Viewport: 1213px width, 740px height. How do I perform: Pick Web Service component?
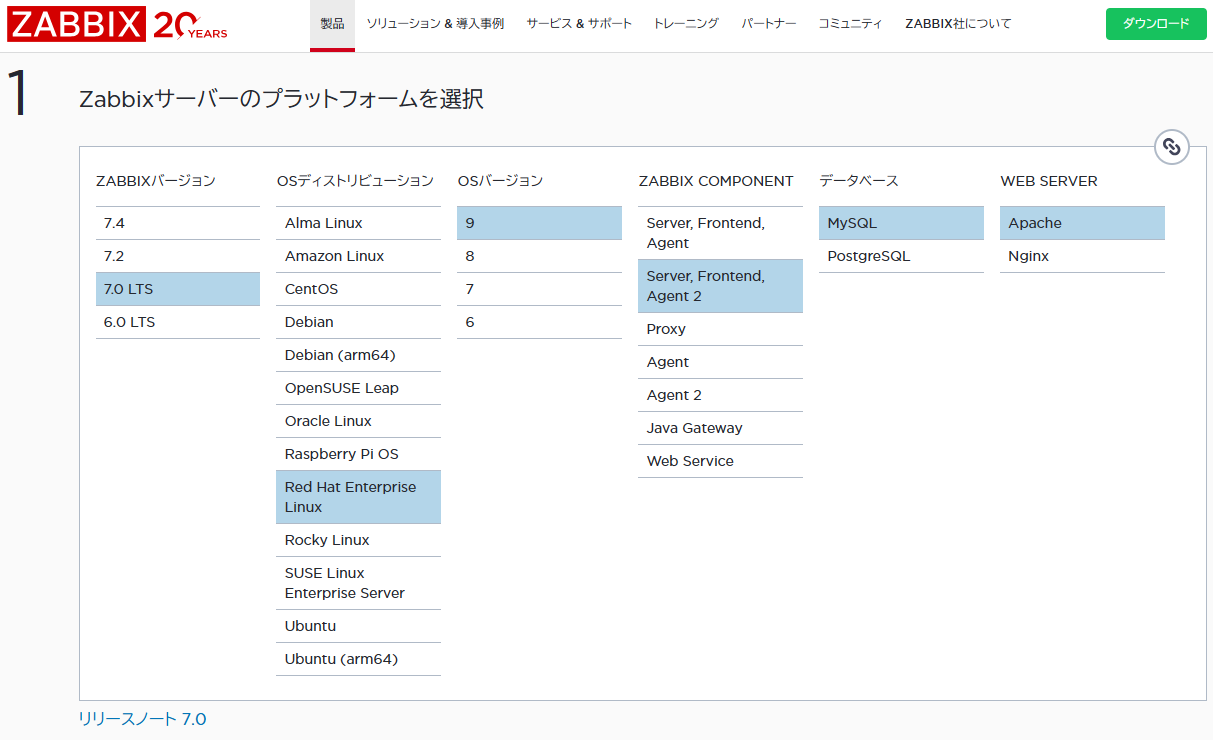(x=721, y=461)
